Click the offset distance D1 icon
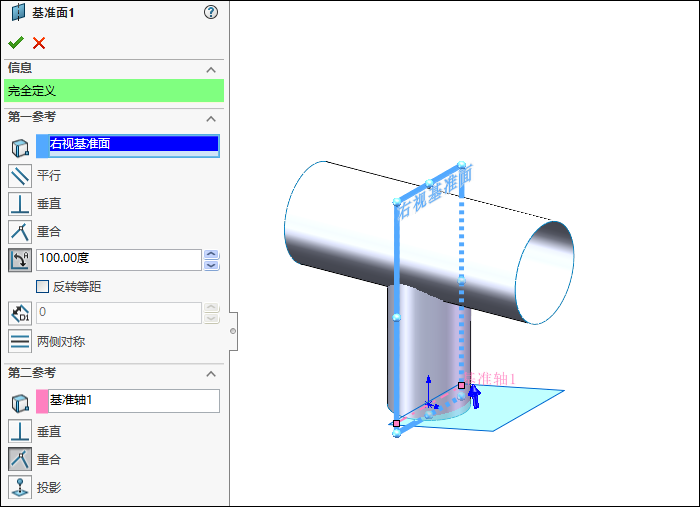Viewport: 700px width, 507px height. (20, 313)
